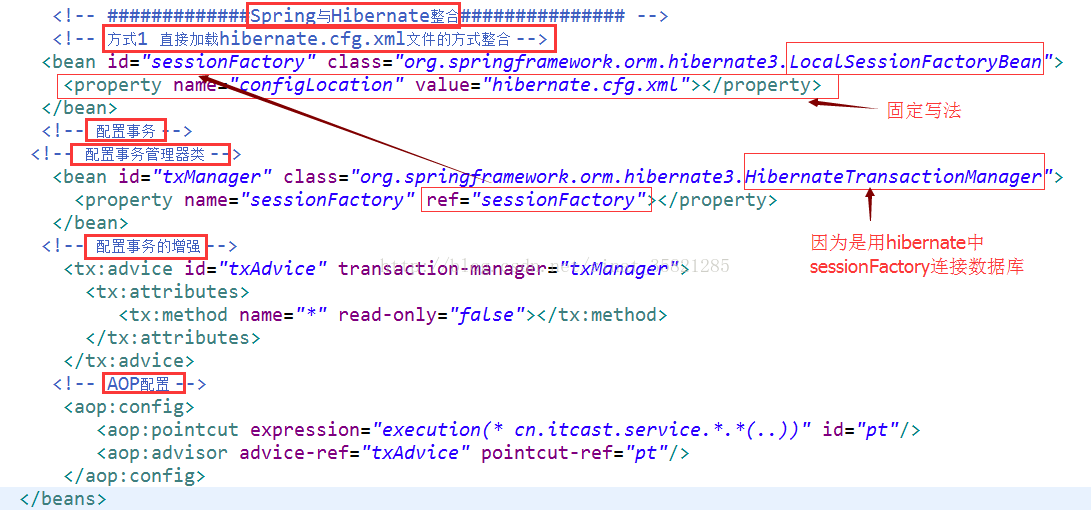The image size is (1091, 511).
Task: Select value="hibernate.cfg.xml" attribute text
Action: pyautogui.click(x=557, y=86)
